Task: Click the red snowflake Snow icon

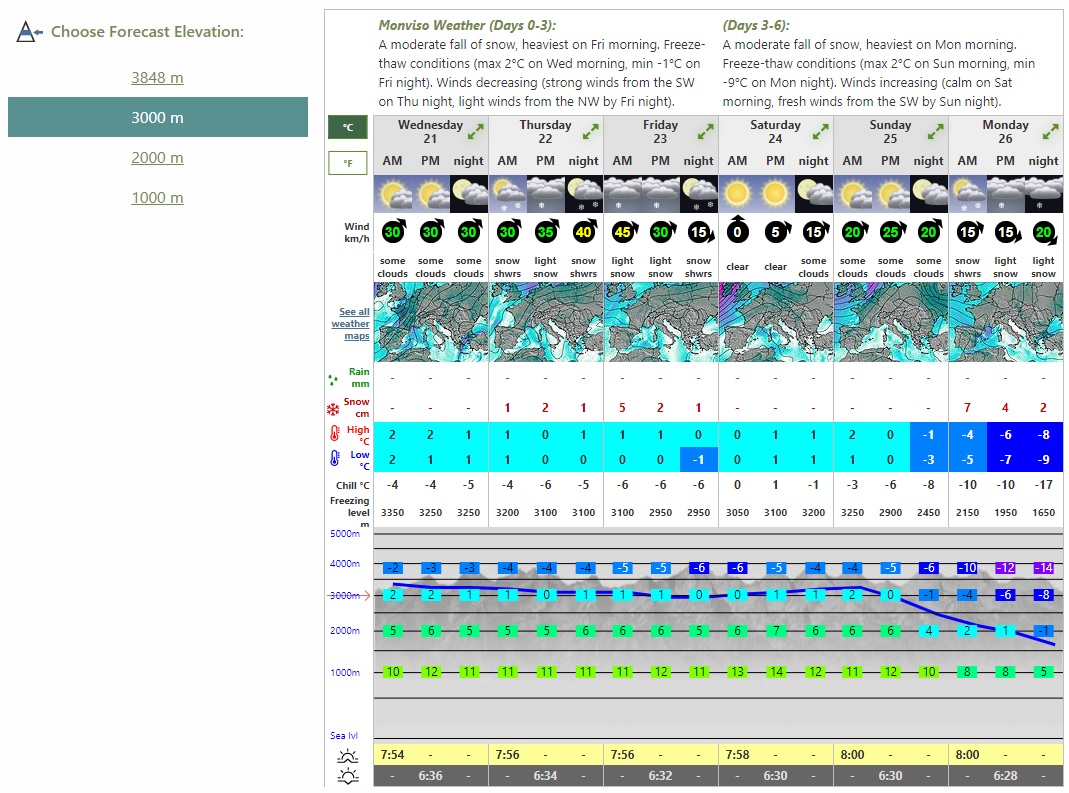Action: tap(333, 409)
